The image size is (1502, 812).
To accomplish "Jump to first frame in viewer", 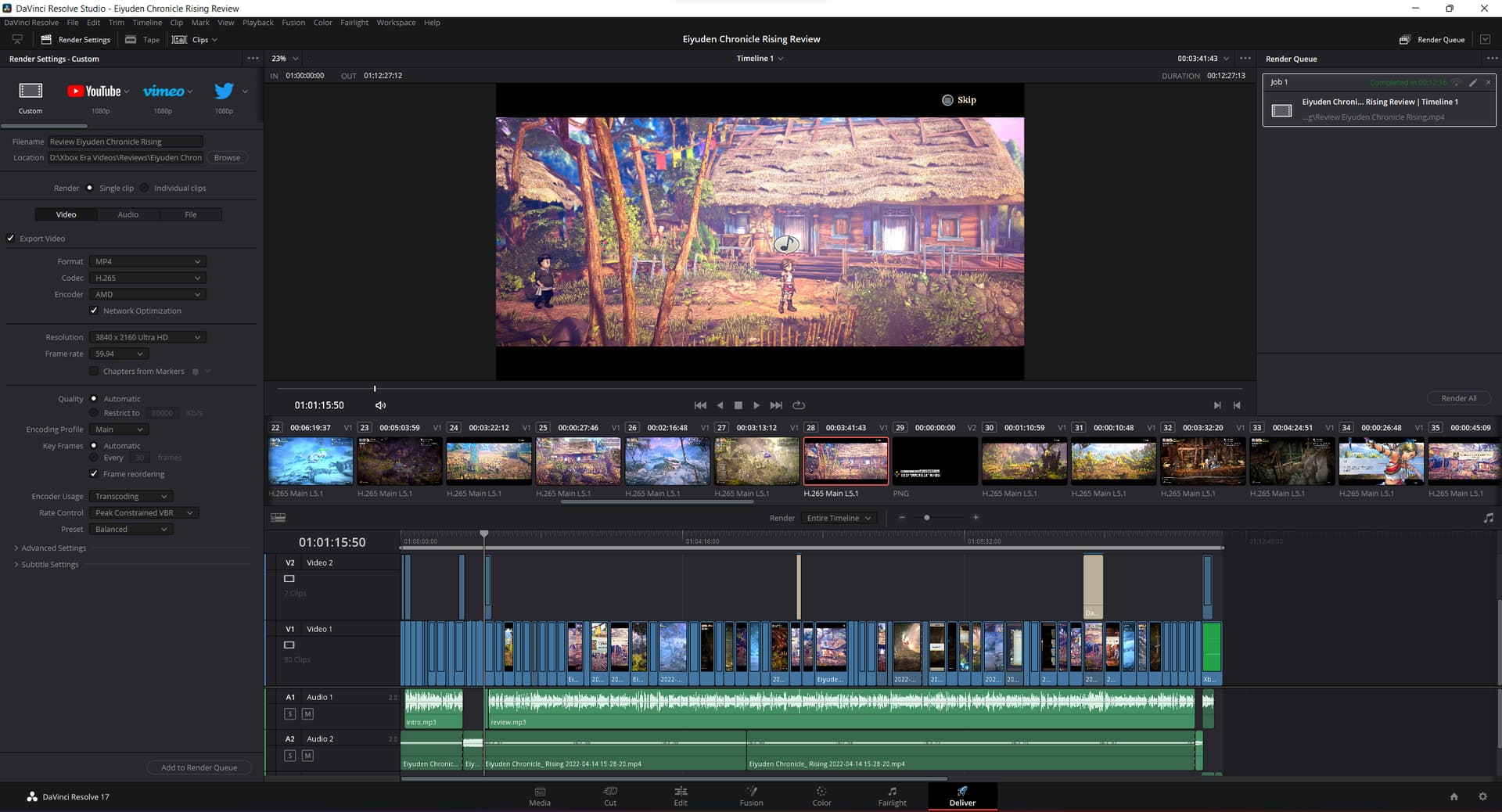I will coord(700,405).
